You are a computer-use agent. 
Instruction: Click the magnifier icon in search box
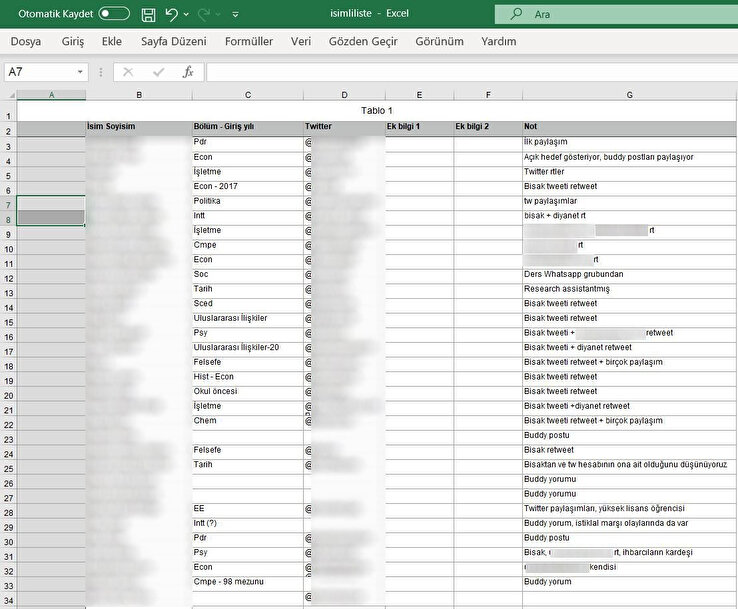[516, 15]
